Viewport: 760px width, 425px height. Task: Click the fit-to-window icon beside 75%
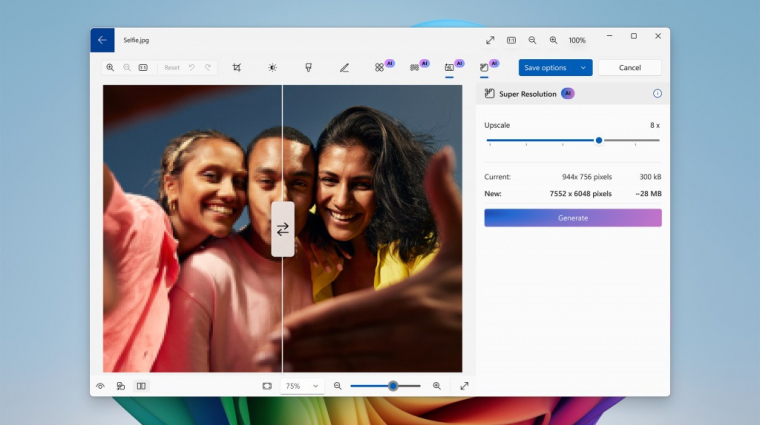pyautogui.click(x=267, y=386)
